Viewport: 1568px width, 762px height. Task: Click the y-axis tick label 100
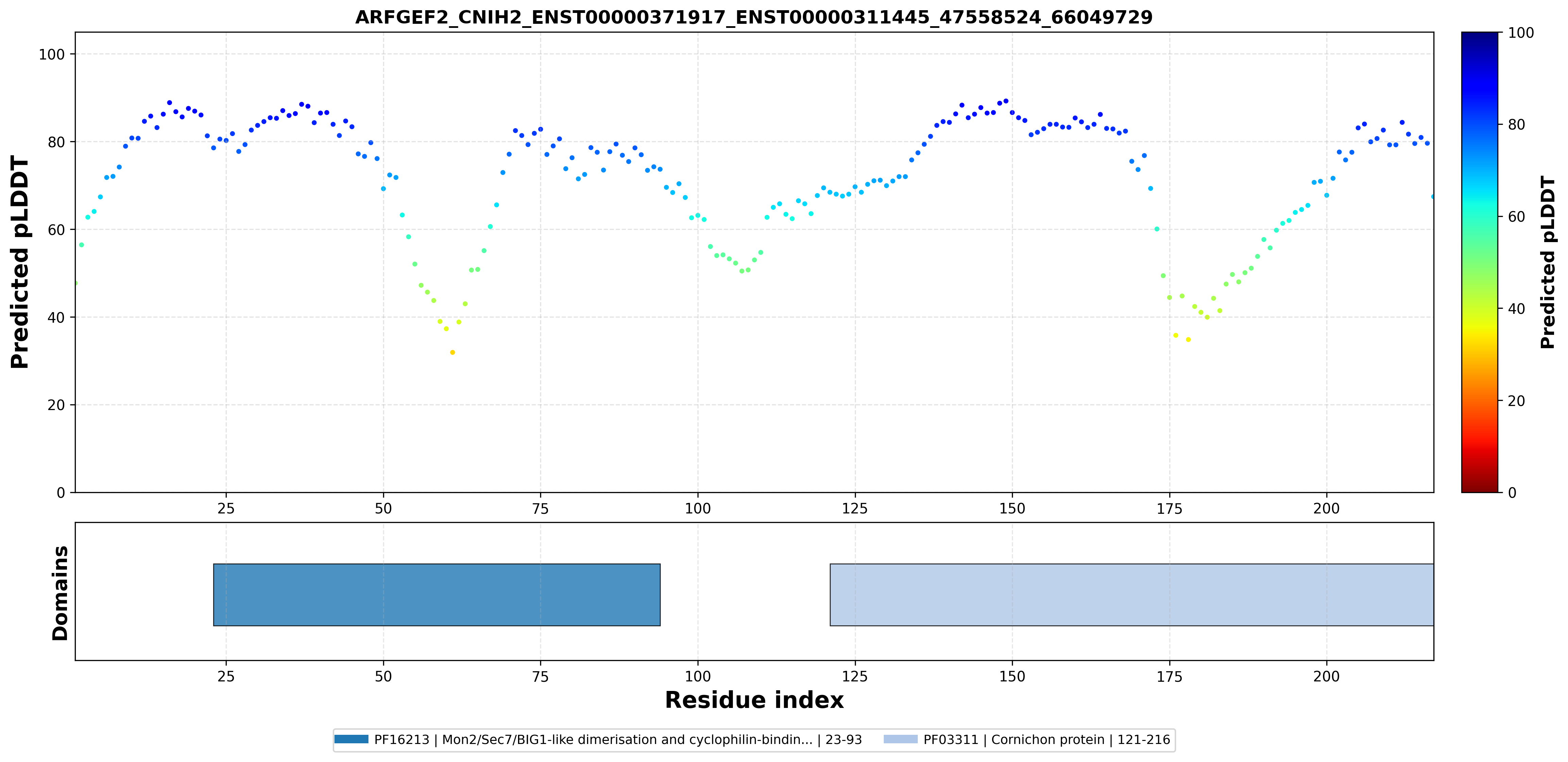click(52, 54)
